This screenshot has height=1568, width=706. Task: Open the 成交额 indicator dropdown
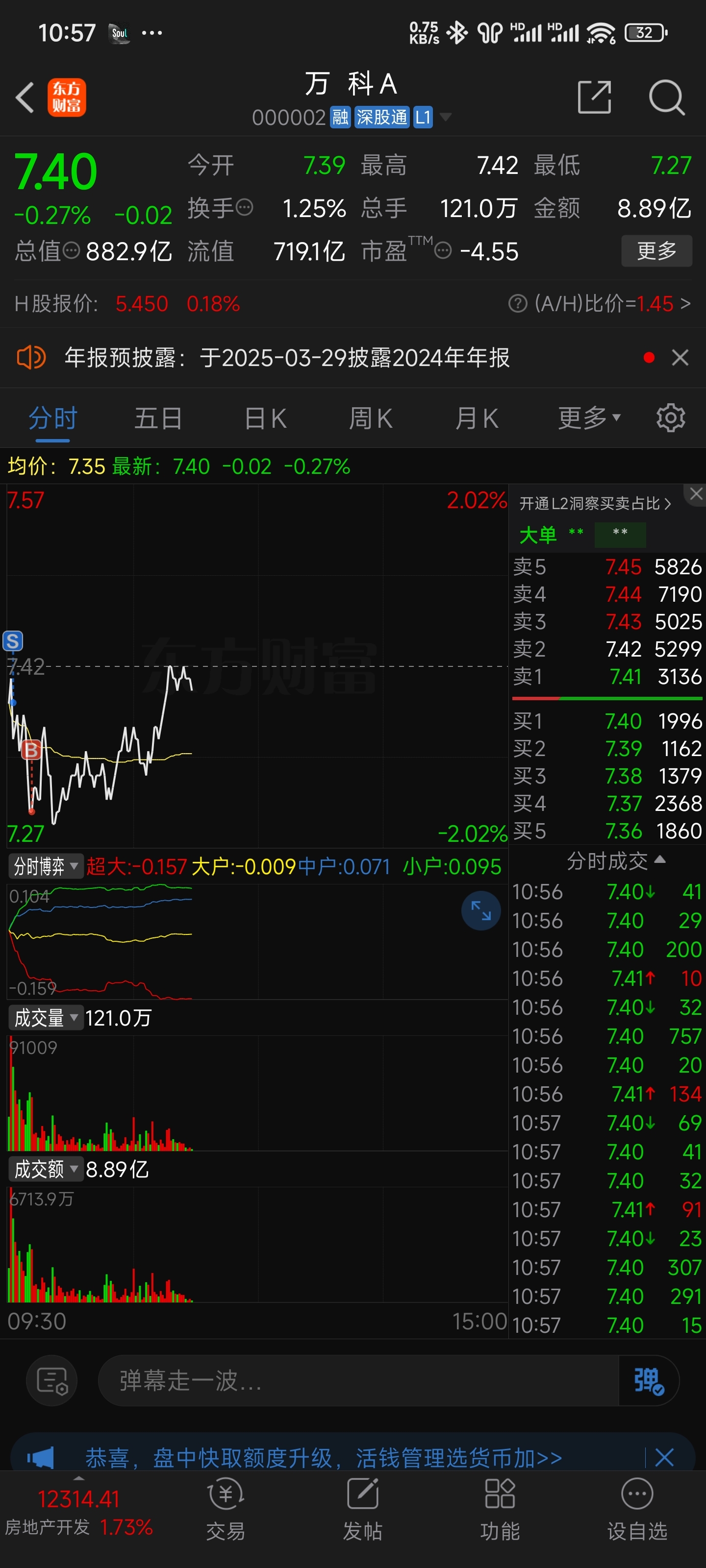[46, 1169]
